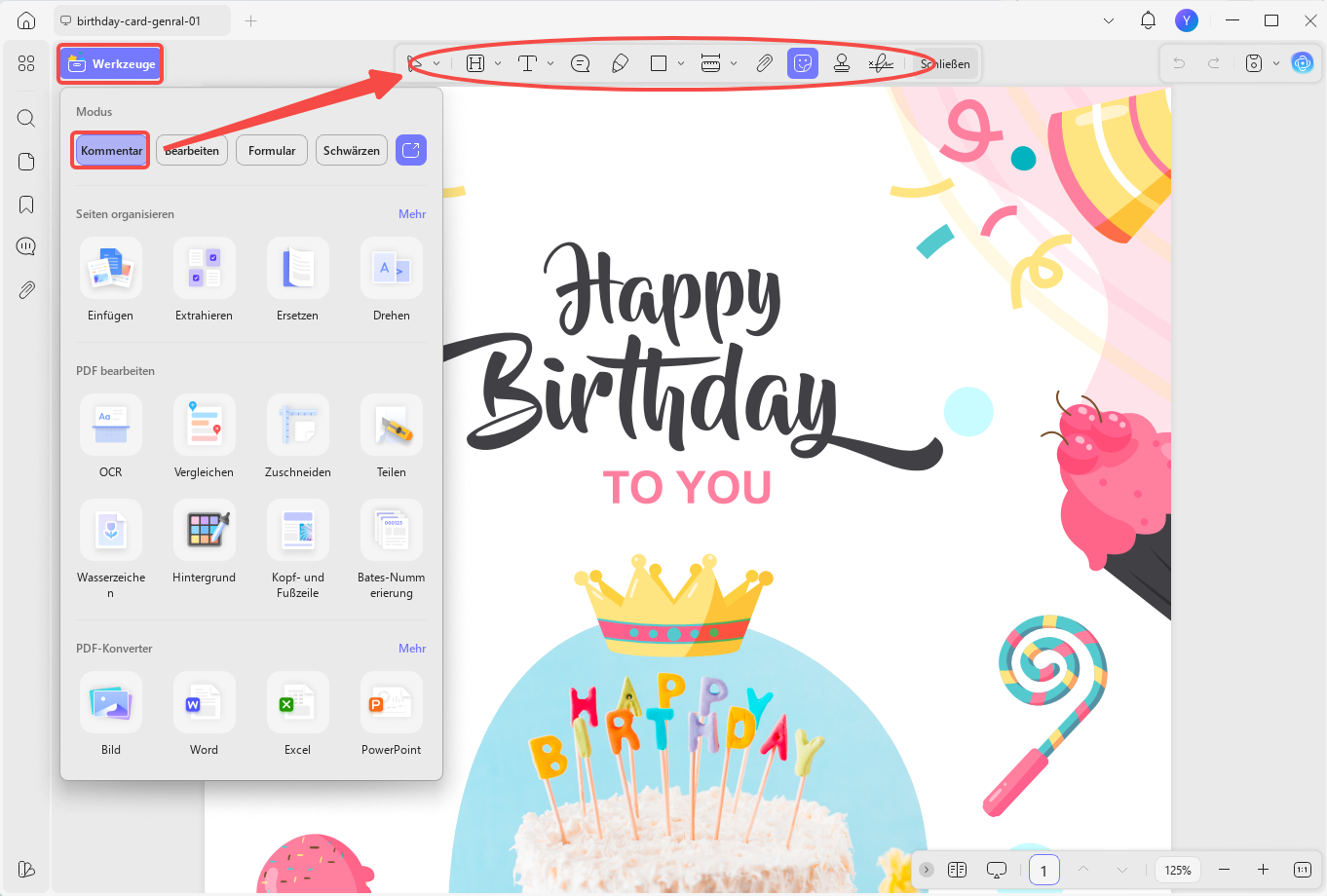Launch the OCR tool

111,436
